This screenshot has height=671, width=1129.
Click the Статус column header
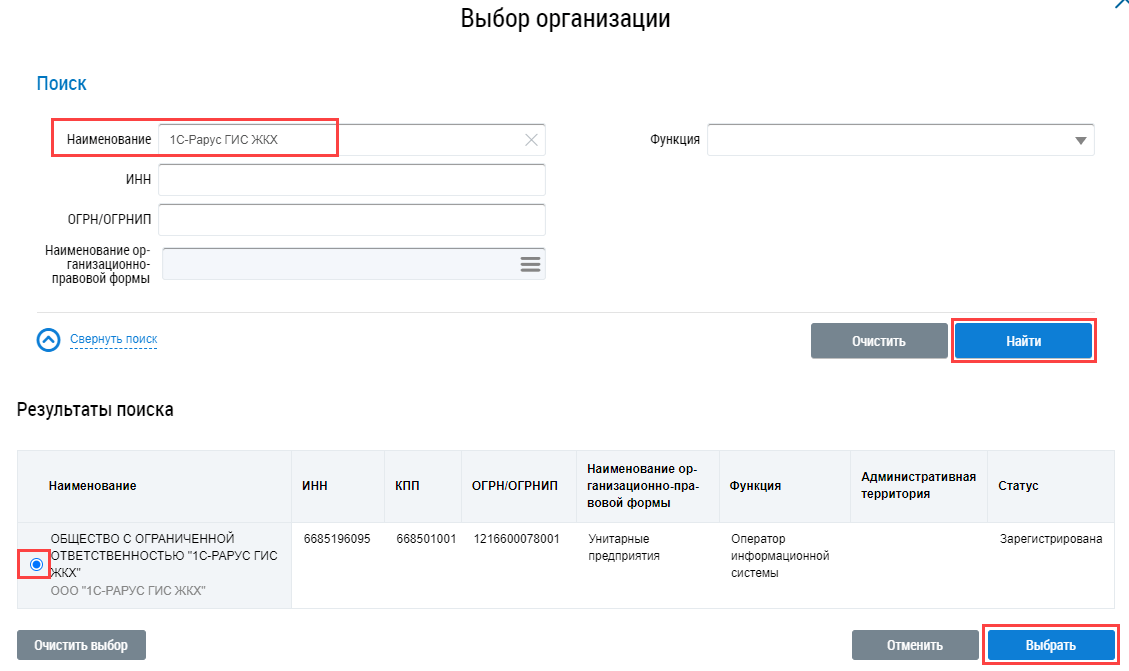[1018, 486]
